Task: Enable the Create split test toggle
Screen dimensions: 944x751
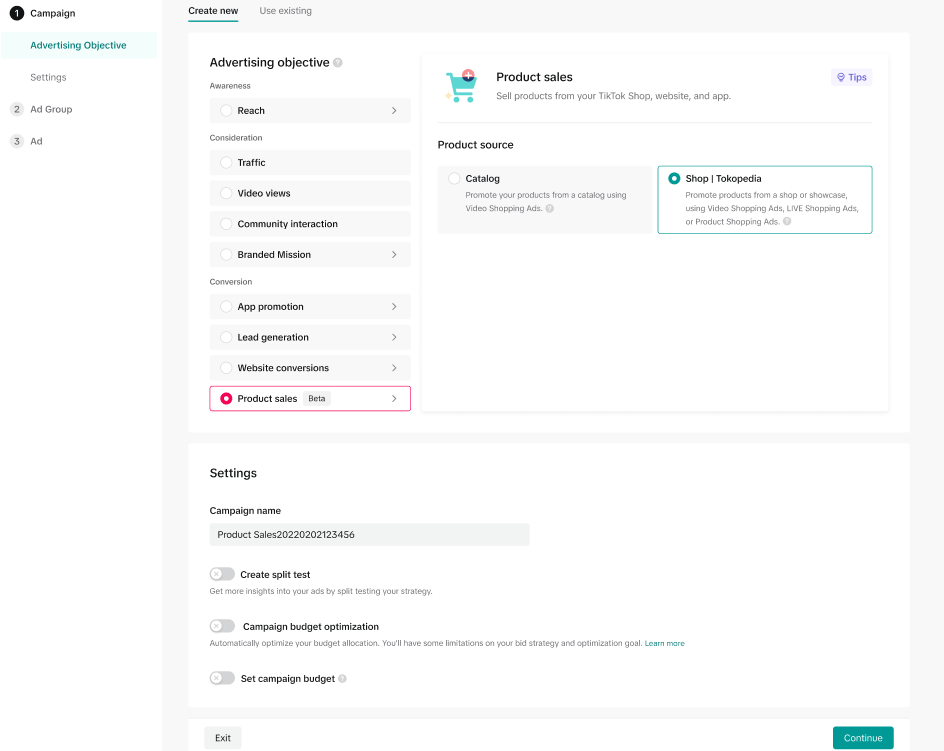Action: point(222,575)
